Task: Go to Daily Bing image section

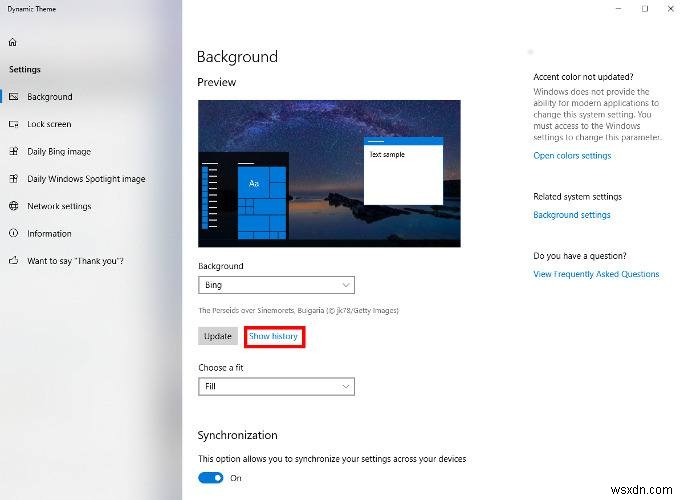Action: [91, 151]
